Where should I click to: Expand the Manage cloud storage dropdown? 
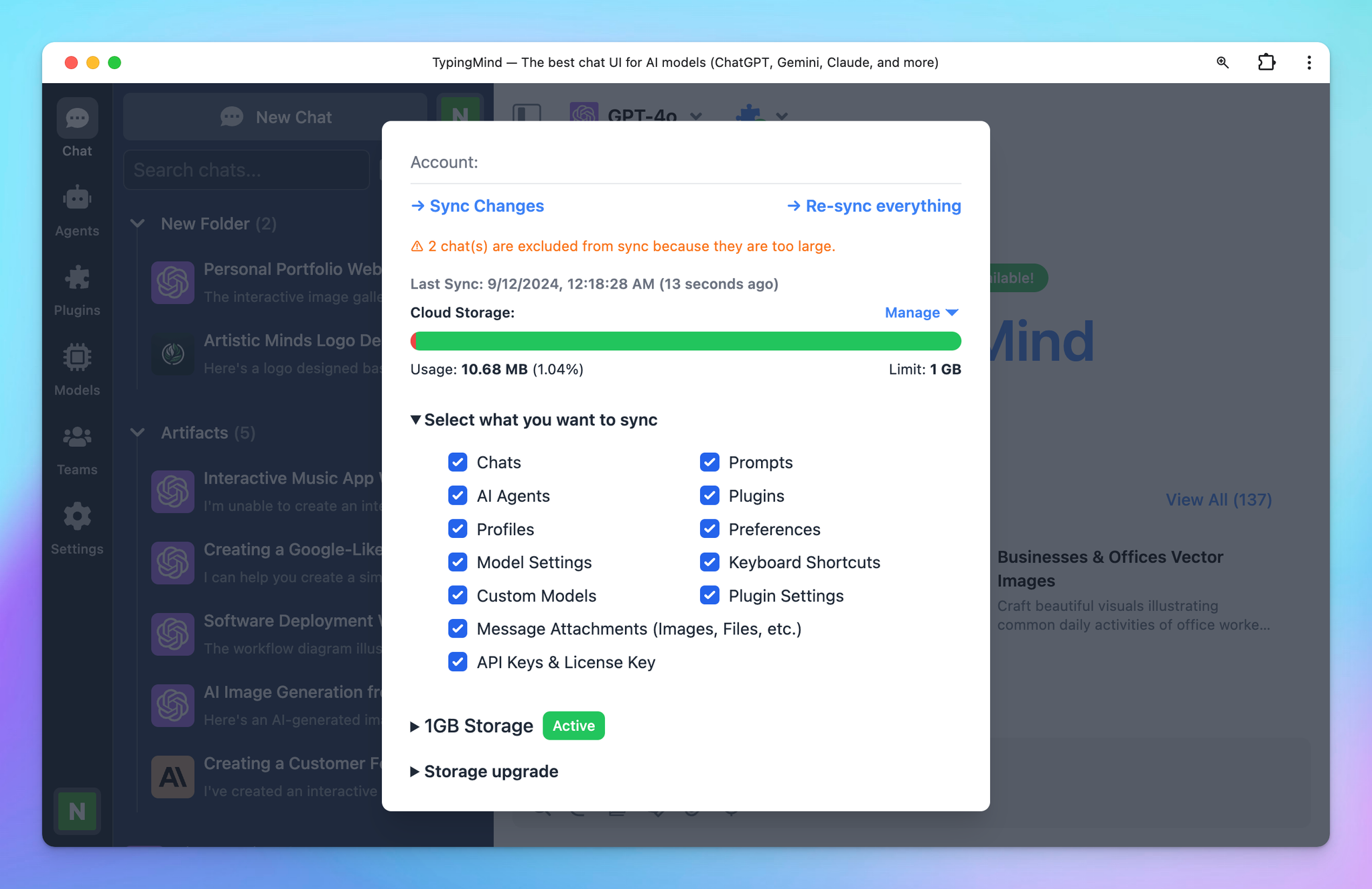tap(921, 312)
